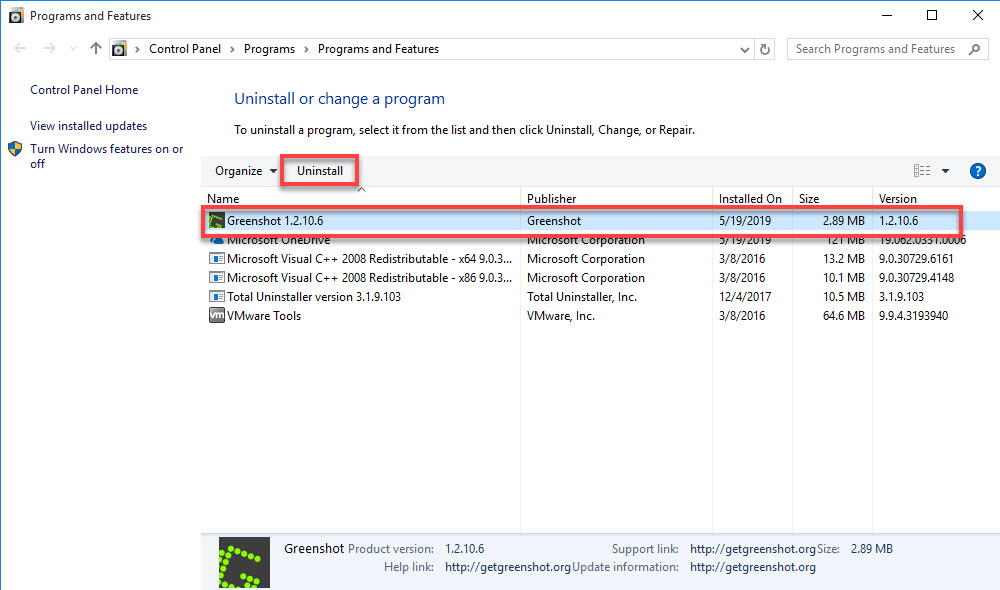Viewport: 1000px width, 590px height.
Task: Click the Visual C++ x86 installer icon
Action: tap(217, 278)
